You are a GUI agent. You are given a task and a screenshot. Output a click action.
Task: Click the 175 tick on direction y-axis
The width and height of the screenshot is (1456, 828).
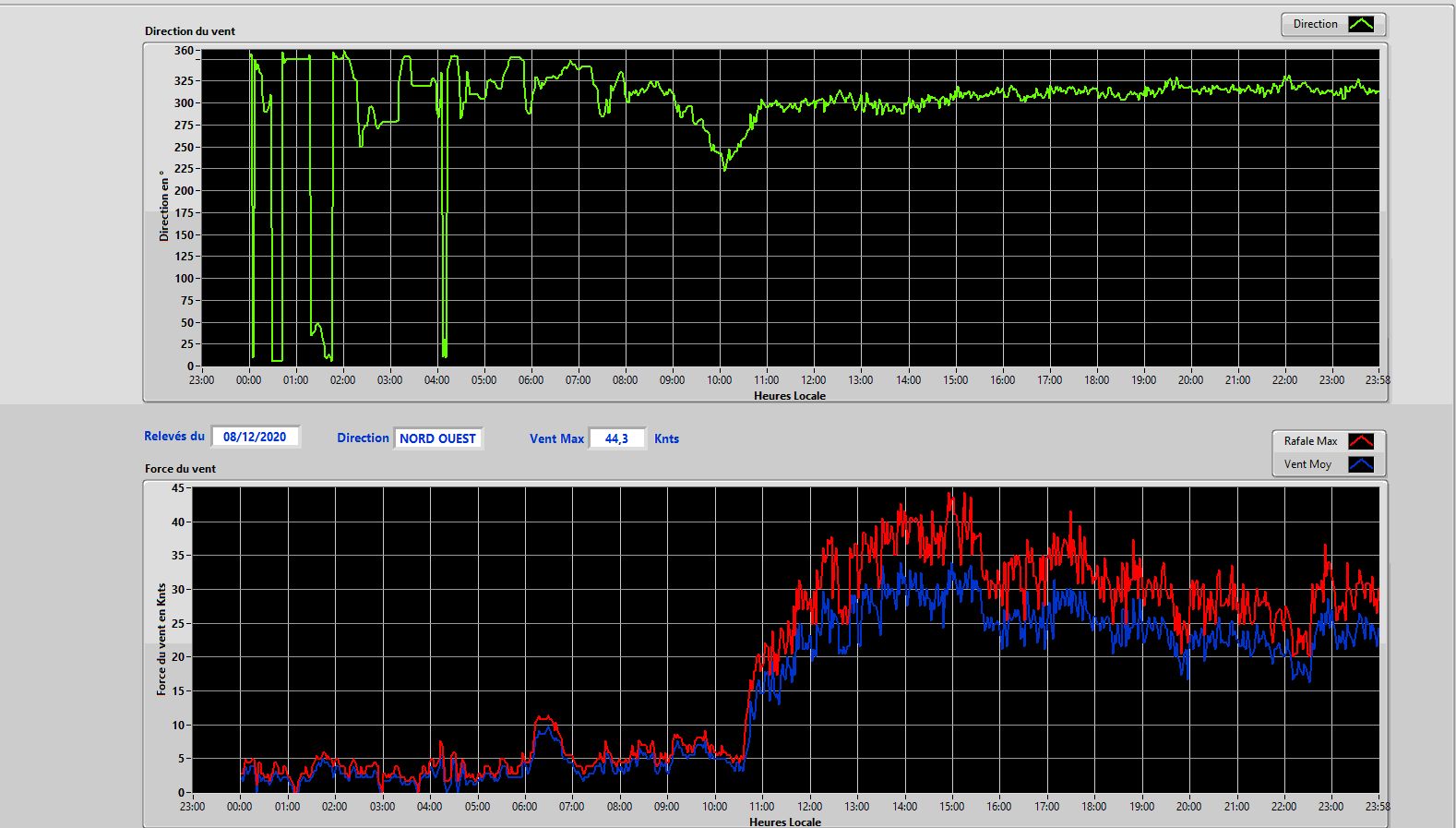[x=184, y=213]
